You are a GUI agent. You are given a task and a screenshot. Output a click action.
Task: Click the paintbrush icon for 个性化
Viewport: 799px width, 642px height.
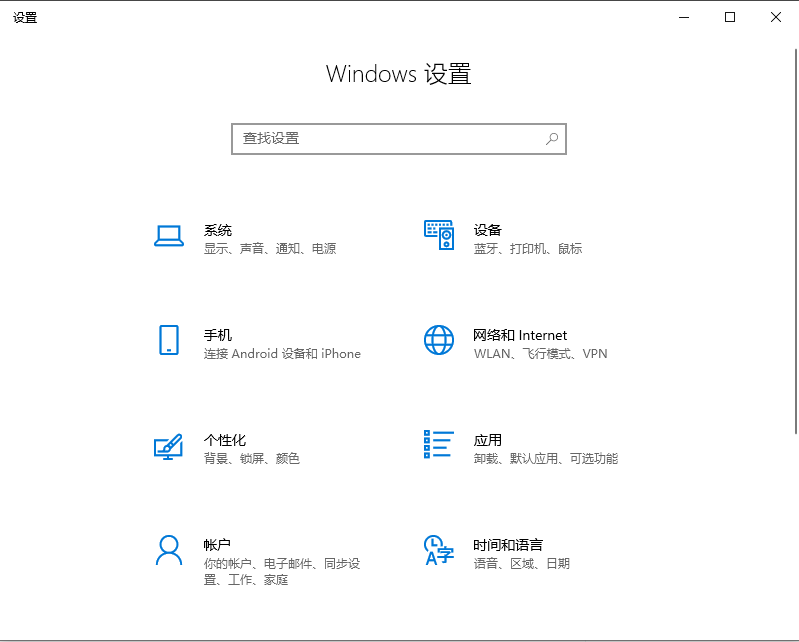pos(168,445)
